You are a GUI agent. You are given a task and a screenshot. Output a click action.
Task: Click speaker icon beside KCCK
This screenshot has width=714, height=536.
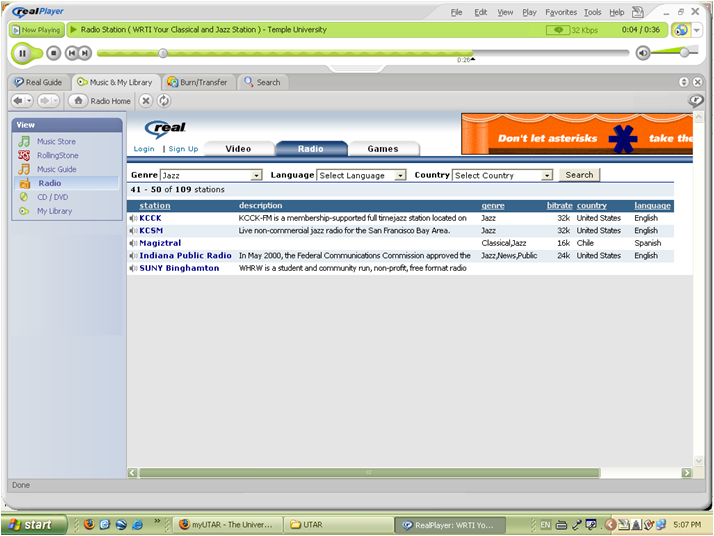[133, 218]
